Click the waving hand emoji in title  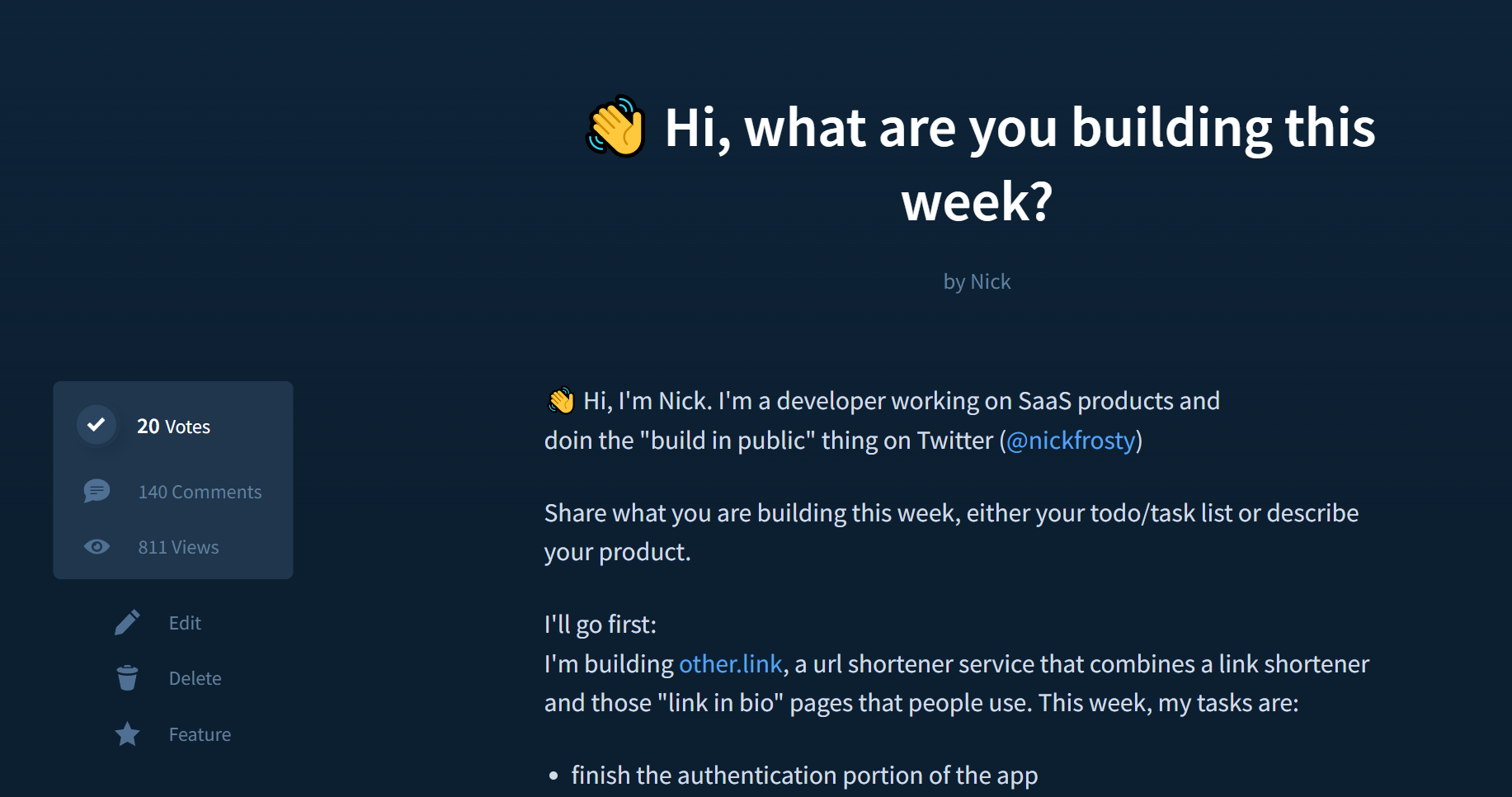click(615, 127)
